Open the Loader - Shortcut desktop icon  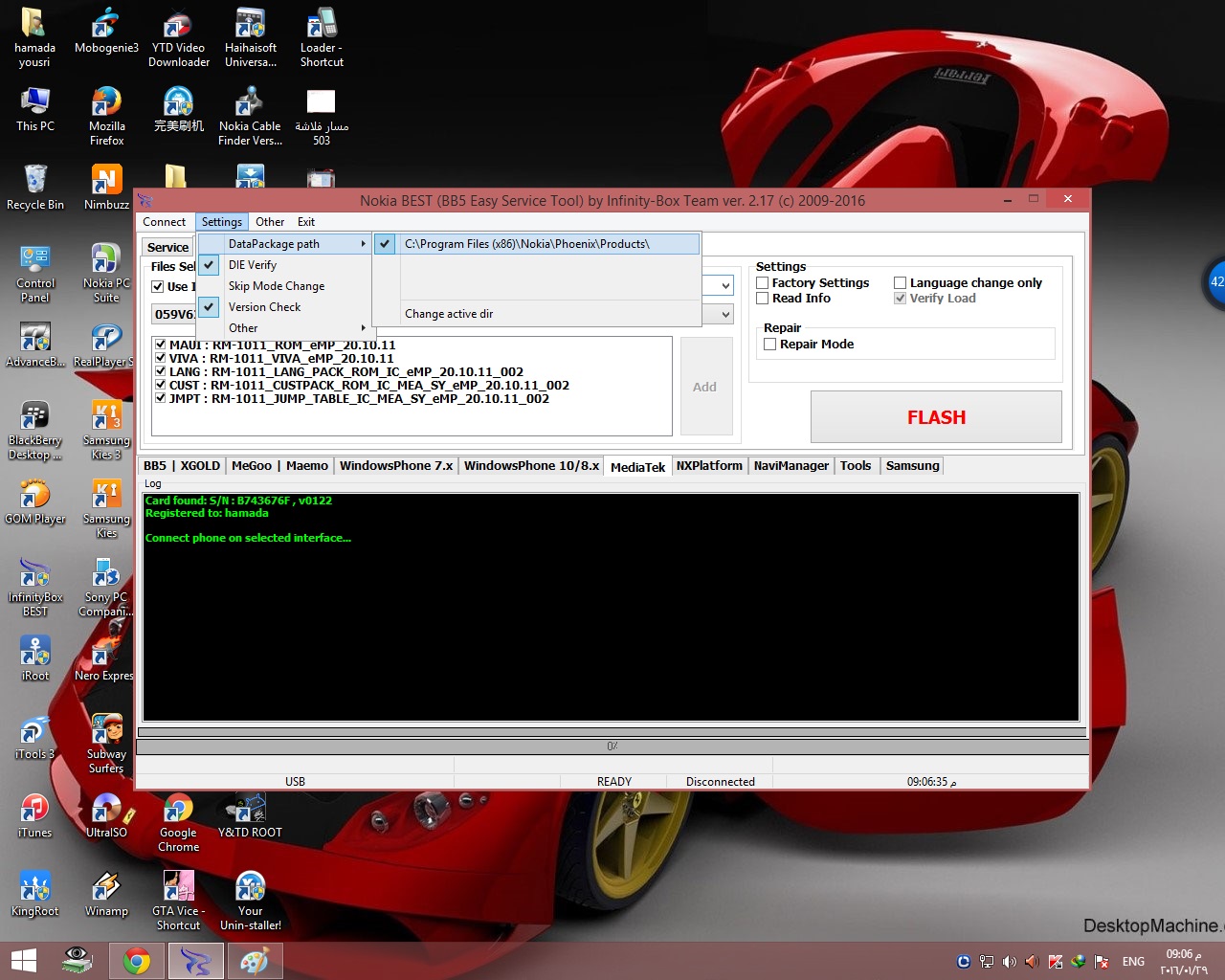(x=322, y=38)
